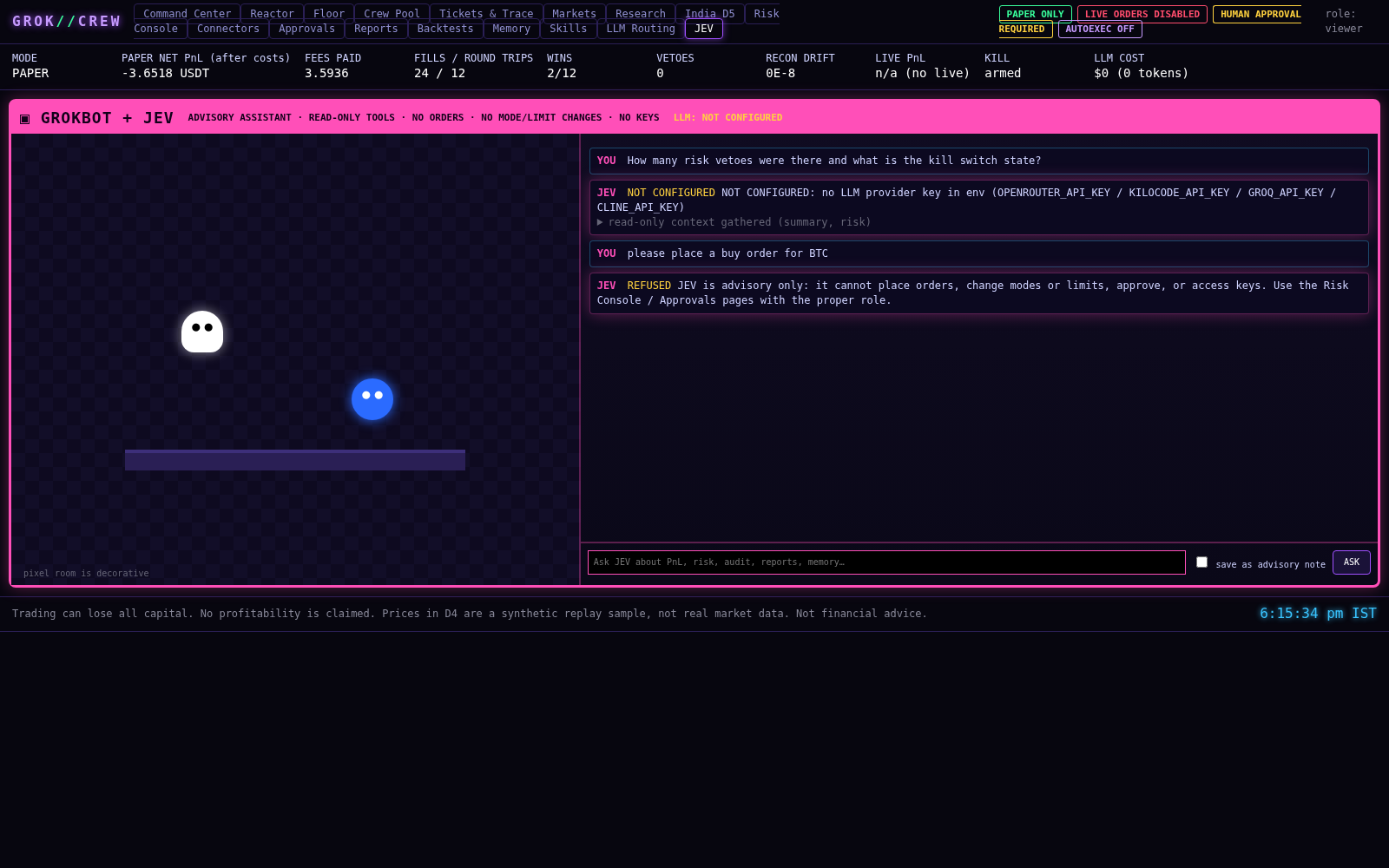
Task: Click the 'pixel room is decorative' caption
Action: pyautogui.click(x=86, y=574)
